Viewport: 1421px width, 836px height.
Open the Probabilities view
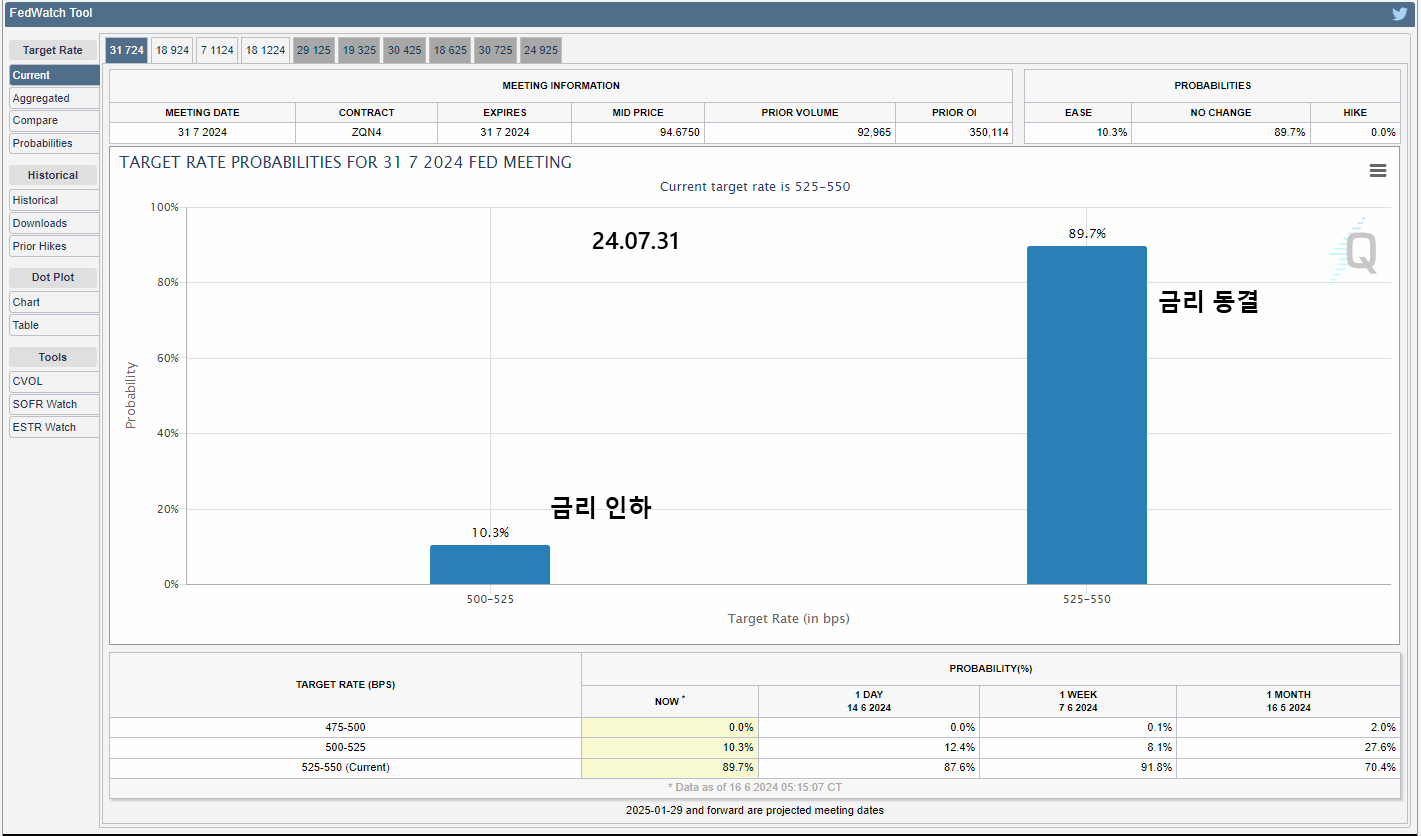54,143
